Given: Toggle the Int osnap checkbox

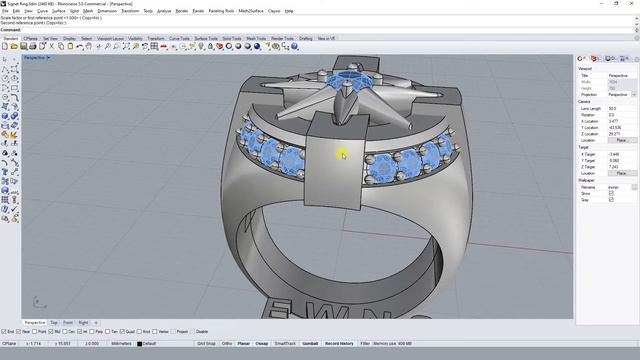Looking at the screenshot, I should 80,332.
